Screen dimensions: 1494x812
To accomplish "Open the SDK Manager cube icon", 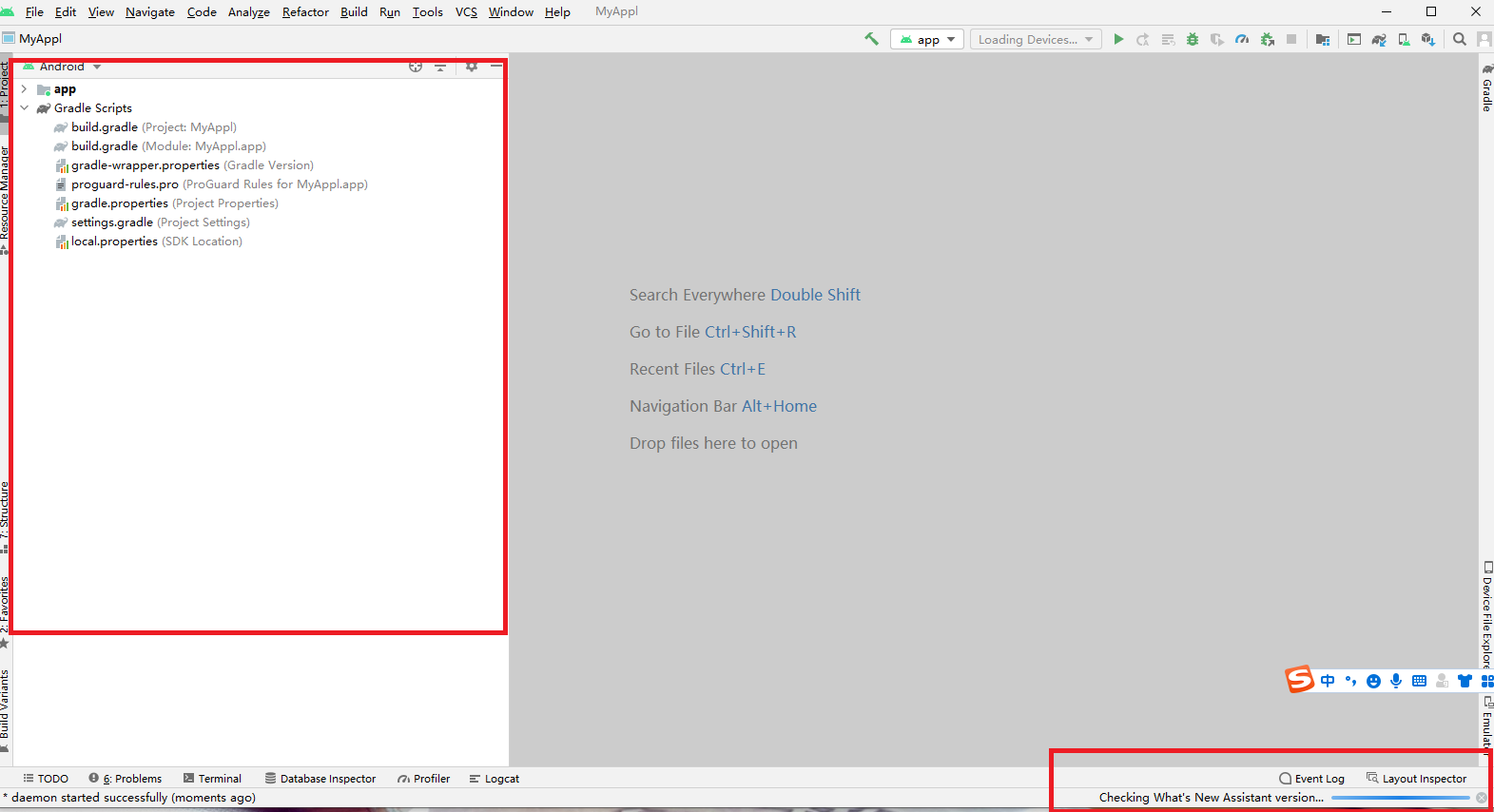I will coord(1428,39).
